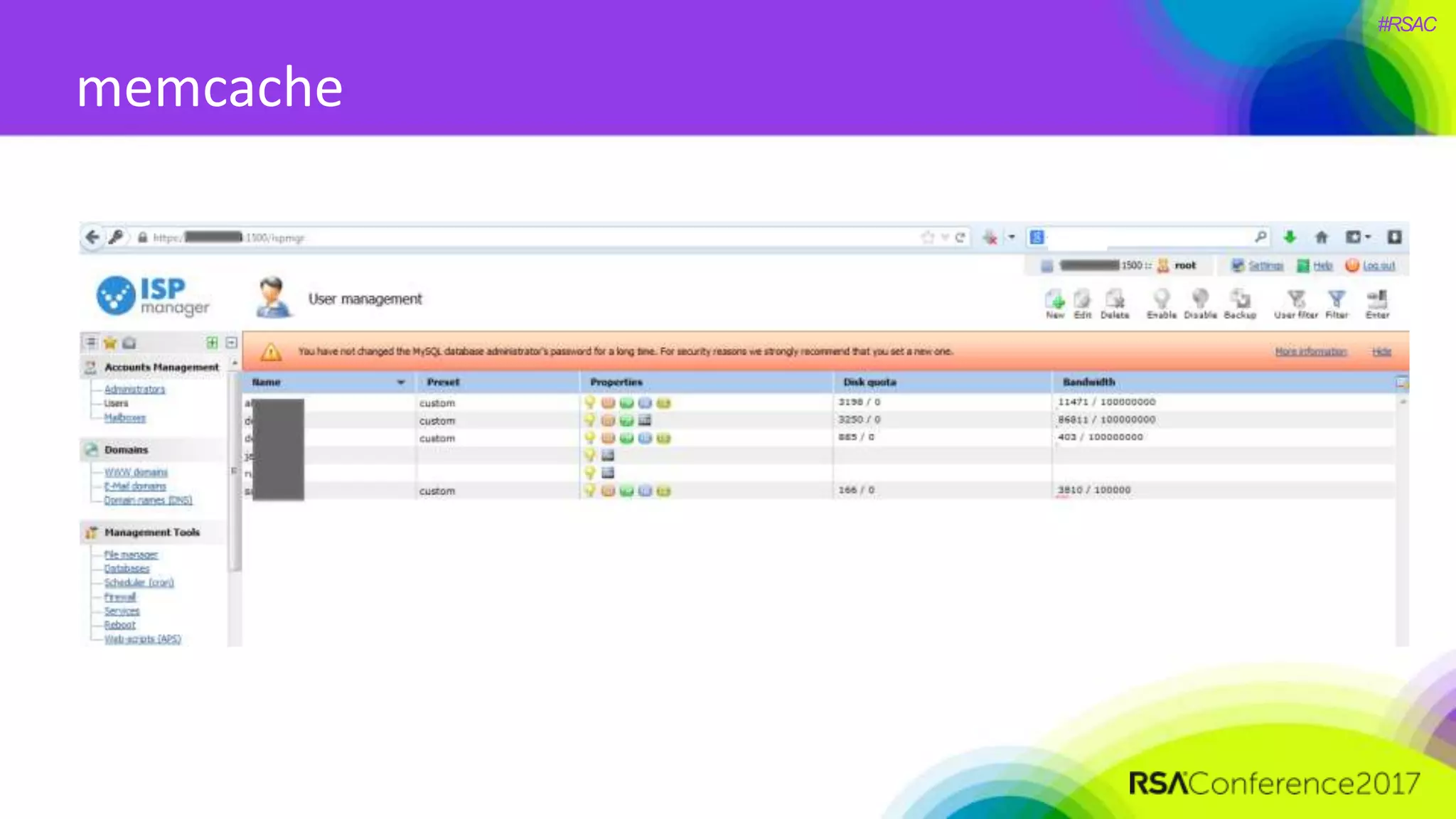1456x819 pixels.
Task: Sort table by Name column dropdown arrow
Action: (401, 382)
